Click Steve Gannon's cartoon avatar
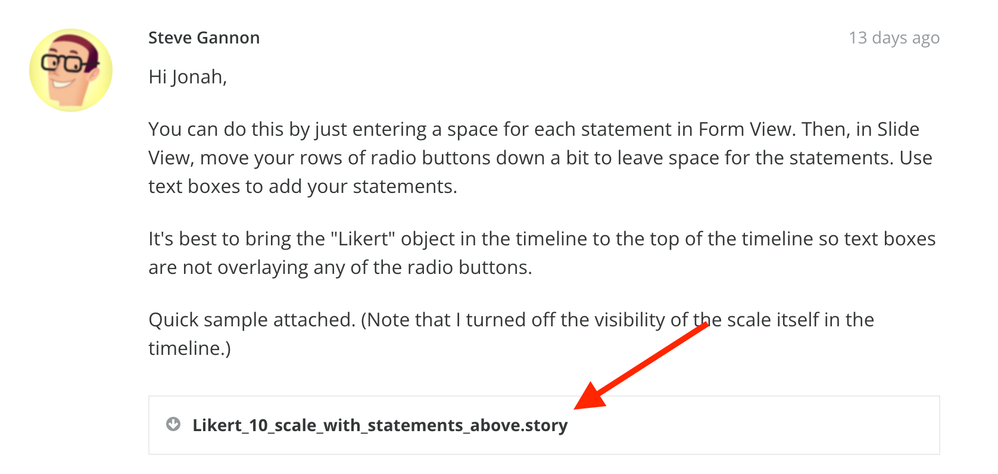This screenshot has width=998, height=474. click(69, 69)
